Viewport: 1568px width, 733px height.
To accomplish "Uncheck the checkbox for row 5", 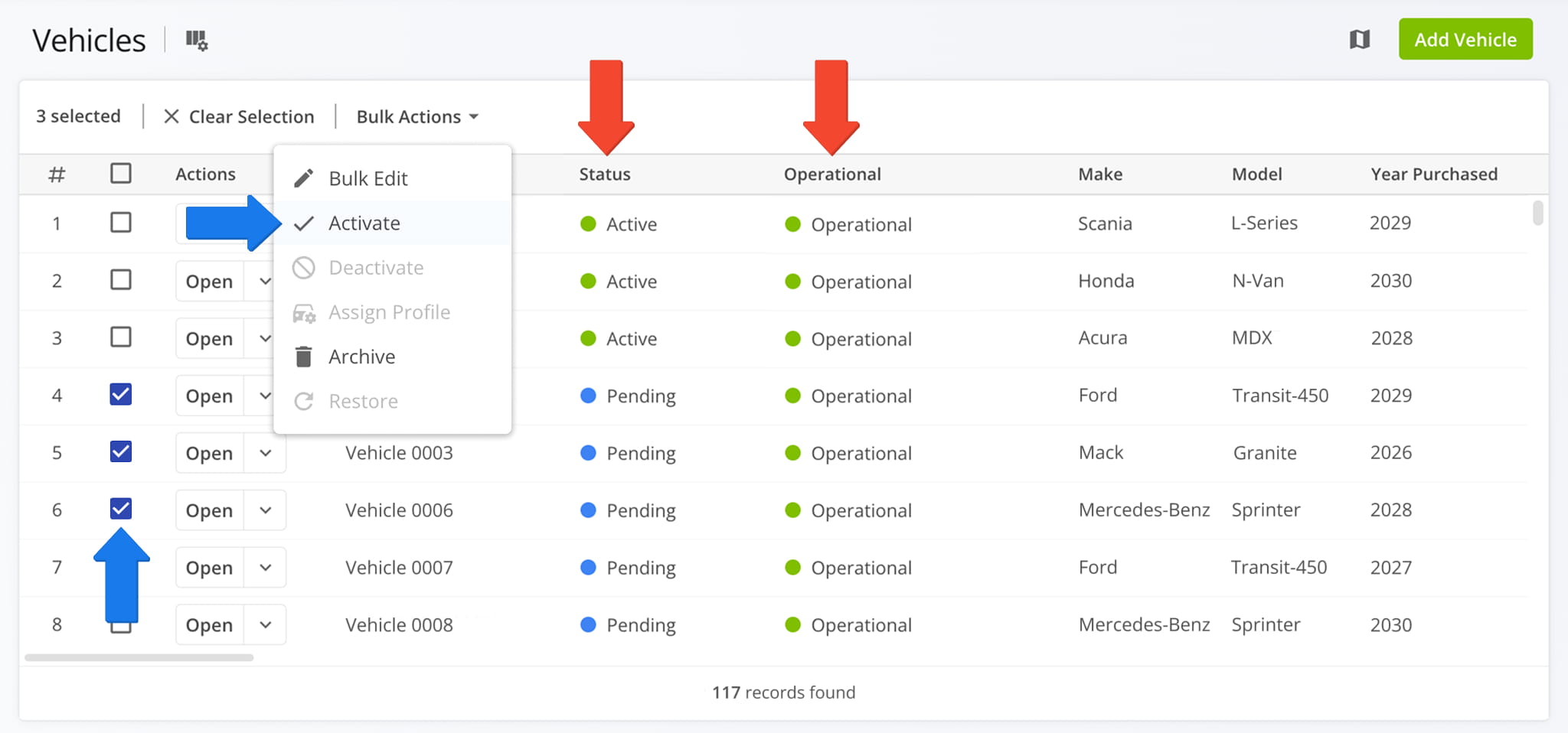I will pos(121,451).
